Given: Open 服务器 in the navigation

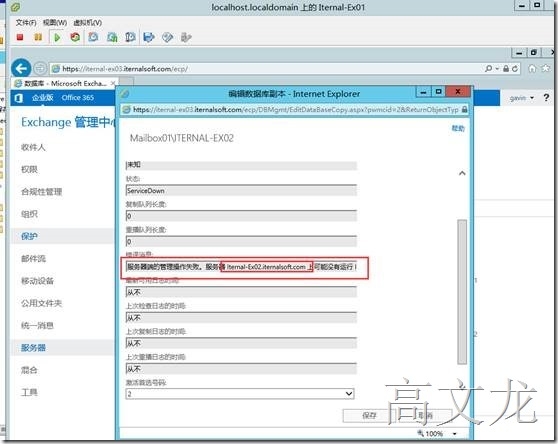Looking at the screenshot, I should (33, 348).
